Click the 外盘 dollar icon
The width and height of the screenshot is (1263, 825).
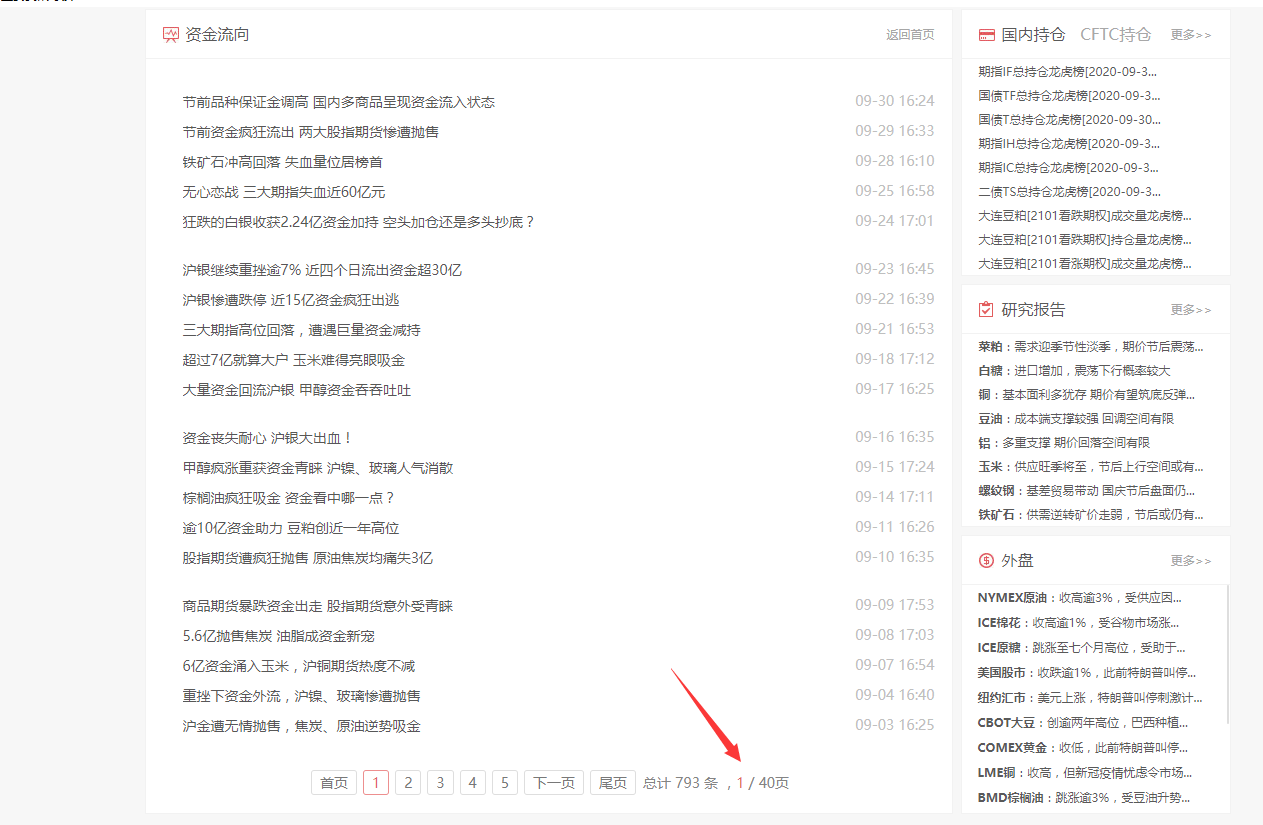pos(986,561)
